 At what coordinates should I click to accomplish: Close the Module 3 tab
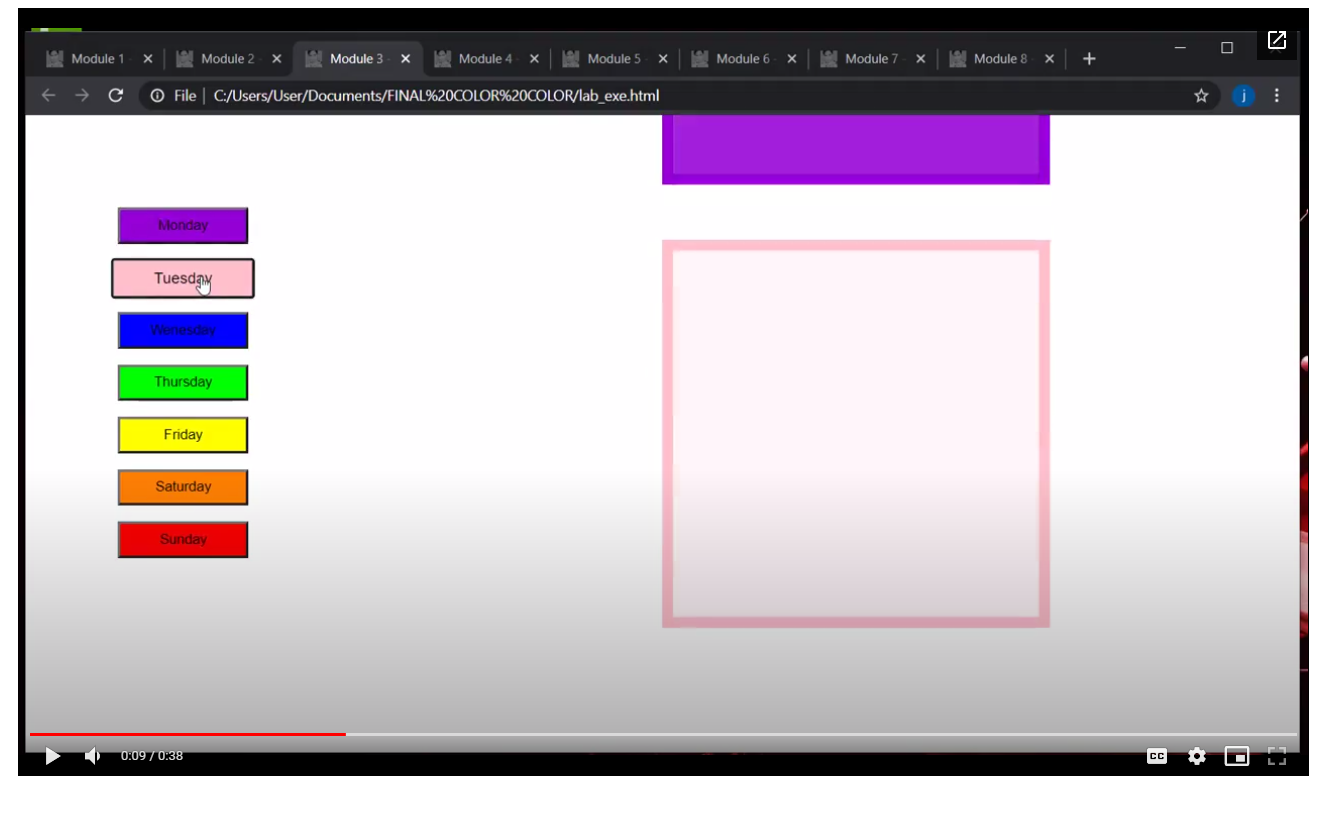(x=405, y=59)
